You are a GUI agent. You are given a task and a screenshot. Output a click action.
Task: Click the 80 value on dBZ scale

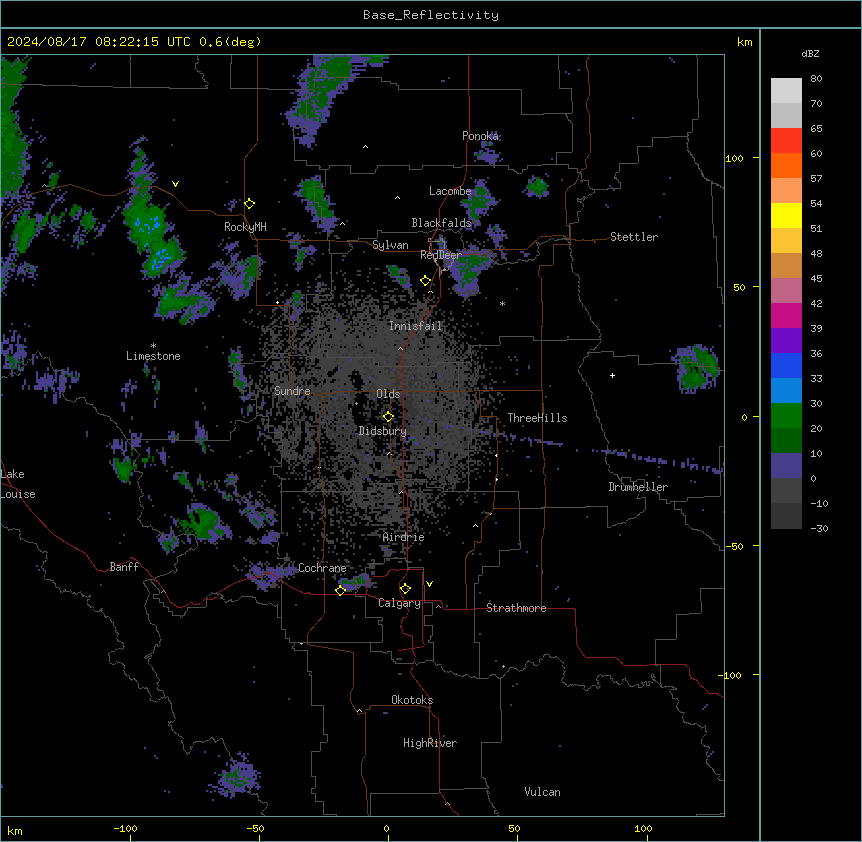pos(816,79)
